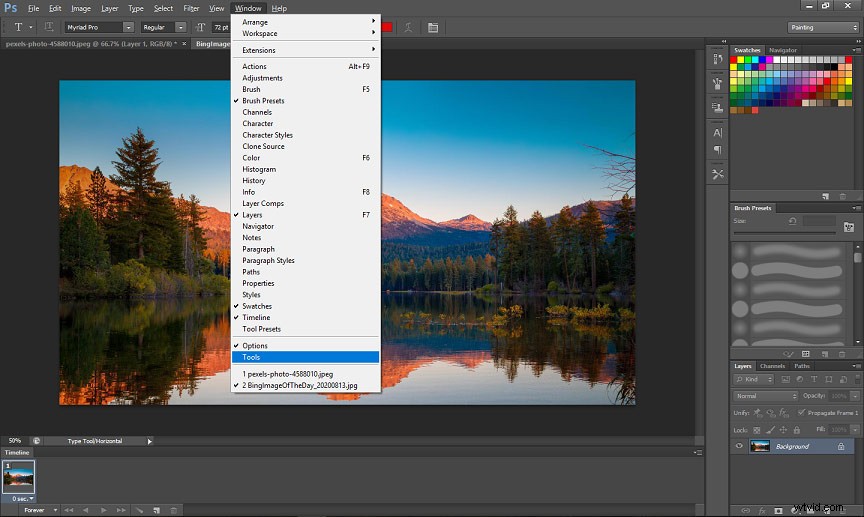Add a layer mask icon
The width and height of the screenshot is (864, 517).
tap(778, 511)
